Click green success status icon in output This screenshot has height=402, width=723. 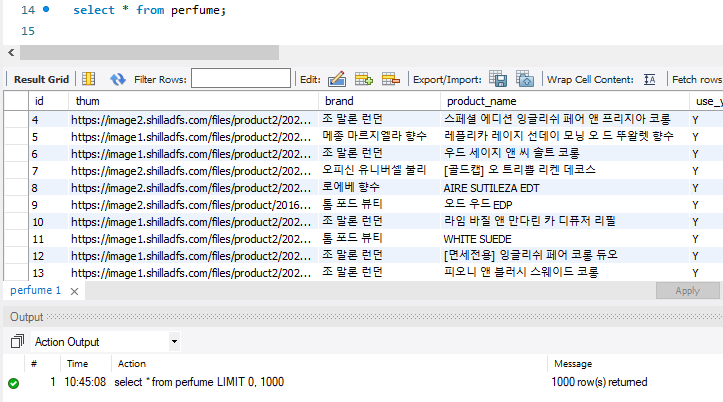pos(14,383)
